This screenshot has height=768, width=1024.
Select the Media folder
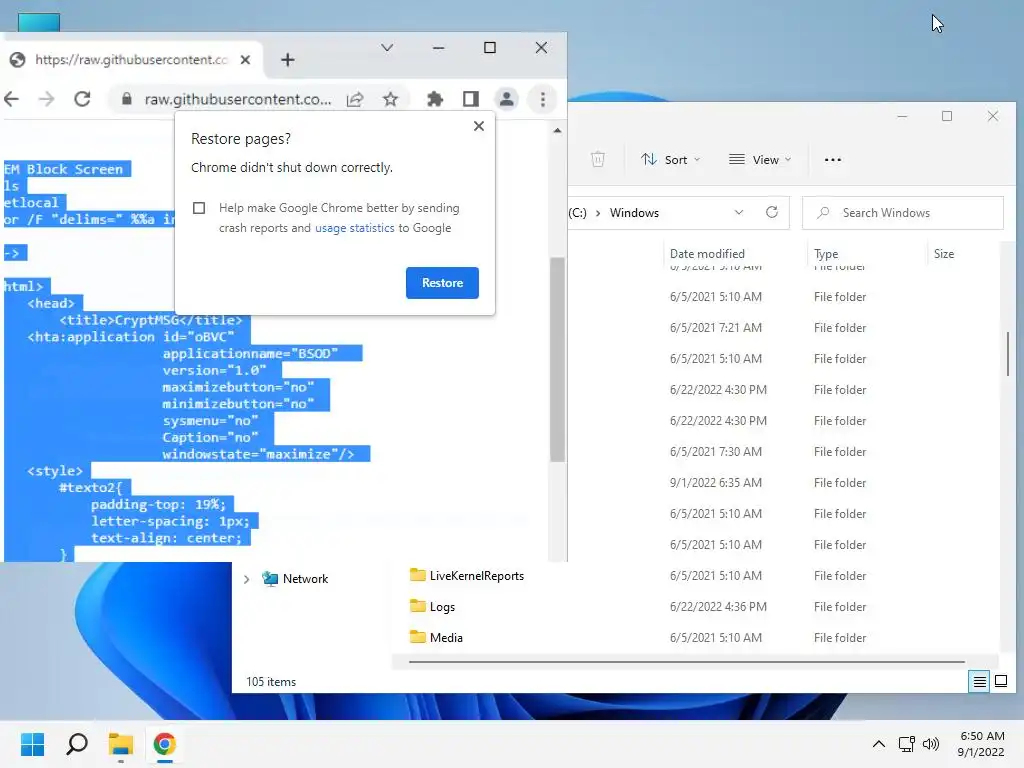click(446, 638)
